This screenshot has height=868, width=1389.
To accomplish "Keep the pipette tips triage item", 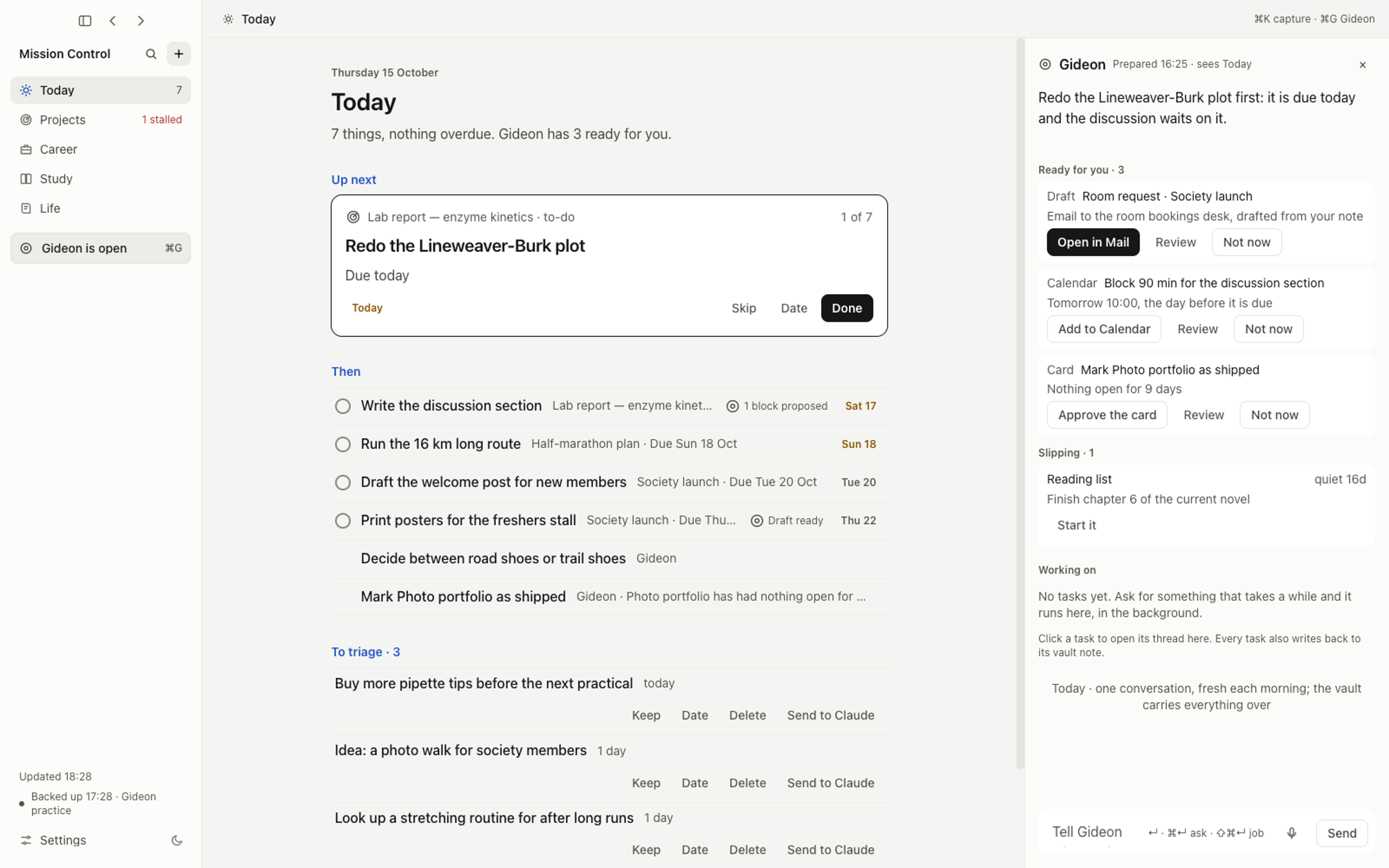I will [x=646, y=715].
